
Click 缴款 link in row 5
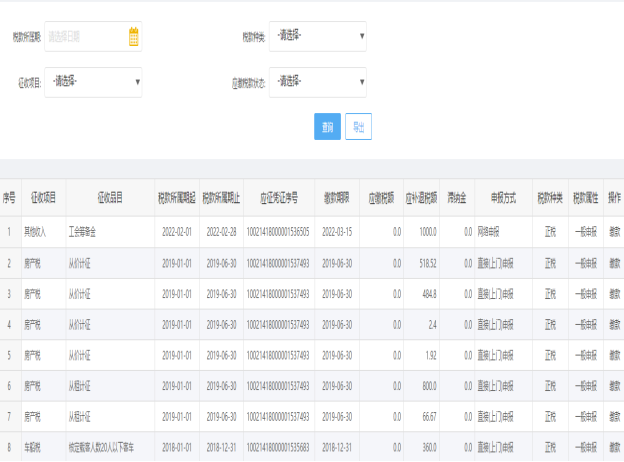(614, 355)
